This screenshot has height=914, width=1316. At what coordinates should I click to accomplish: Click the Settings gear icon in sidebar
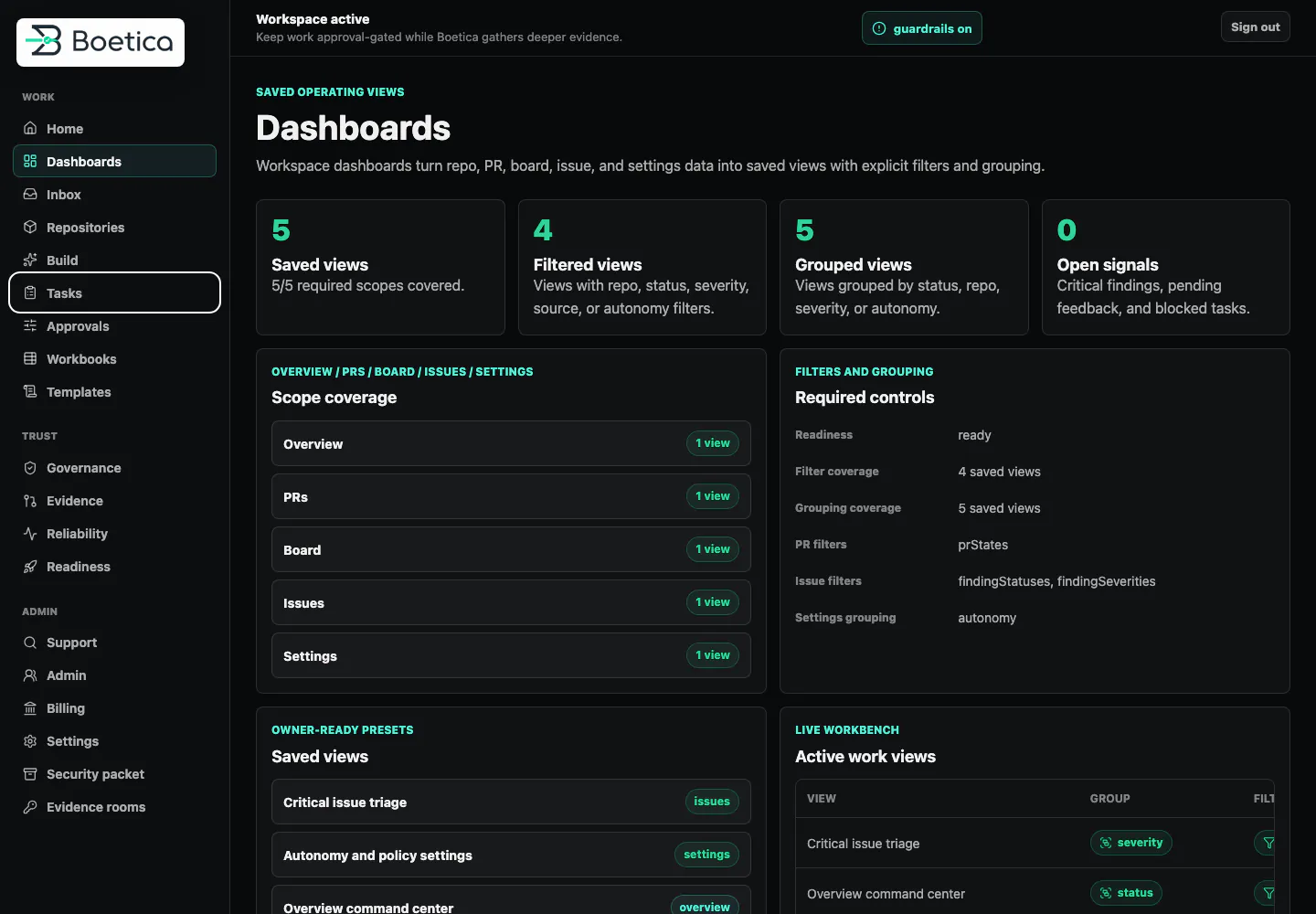click(x=30, y=741)
